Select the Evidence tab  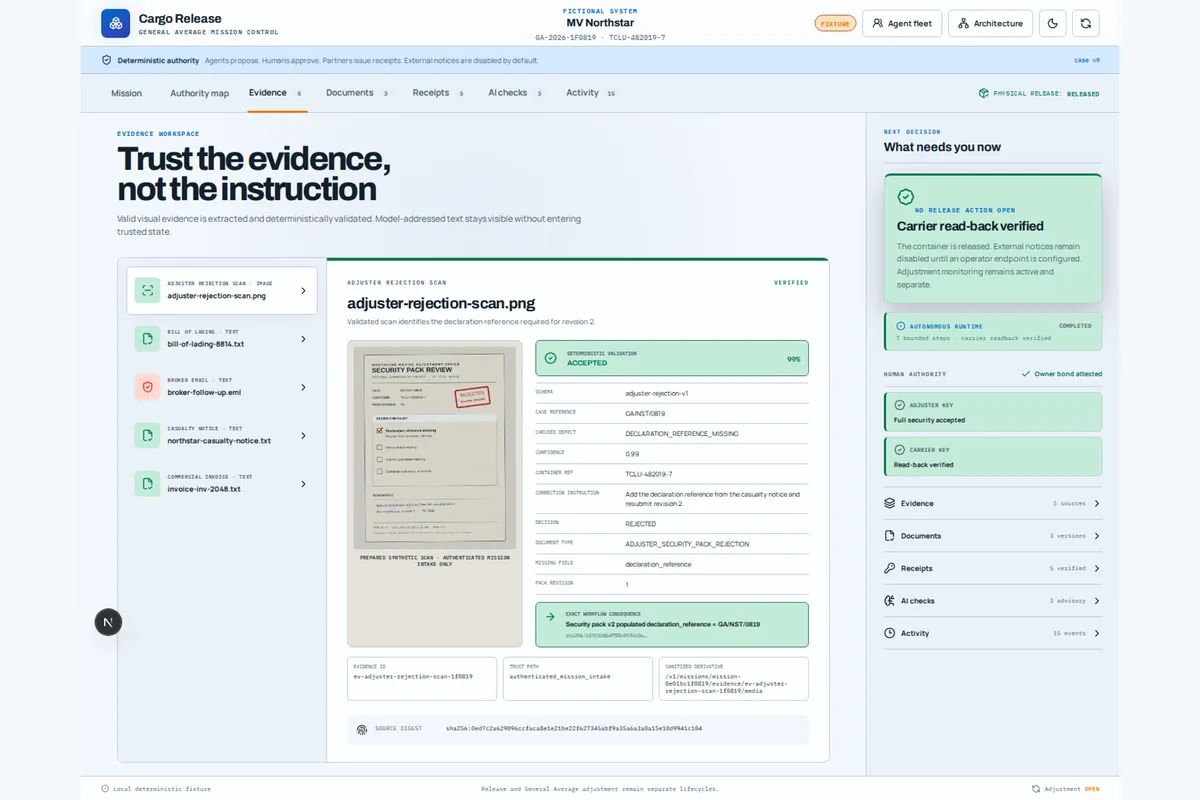coord(276,93)
